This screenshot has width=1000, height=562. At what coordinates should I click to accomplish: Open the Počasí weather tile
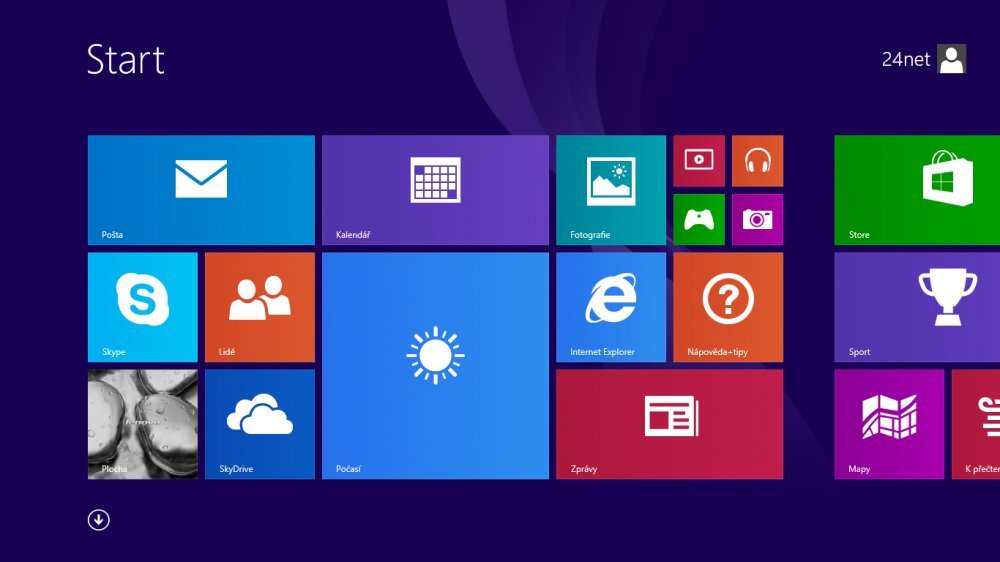pyautogui.click(x=435, y=366)
